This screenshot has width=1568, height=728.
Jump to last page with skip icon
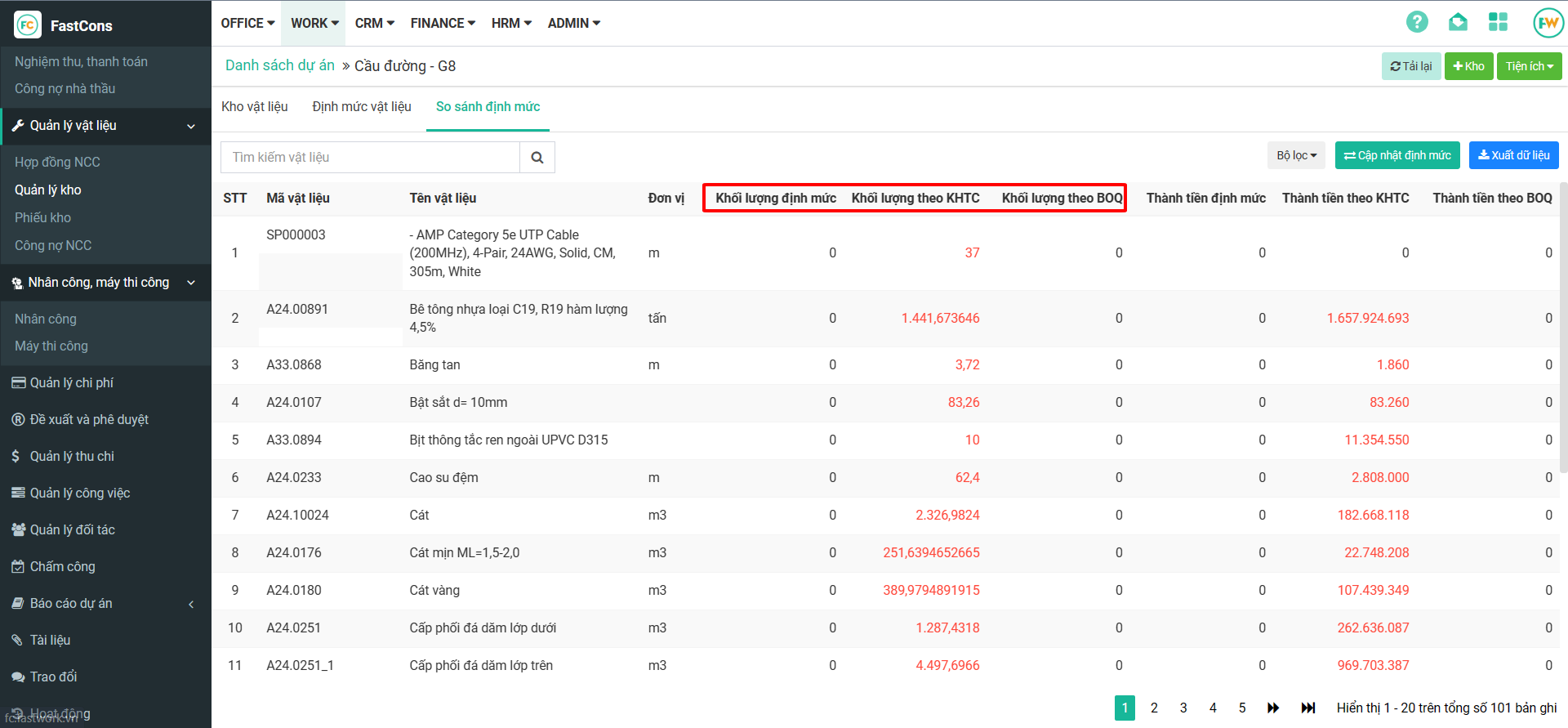point(1308,708)
